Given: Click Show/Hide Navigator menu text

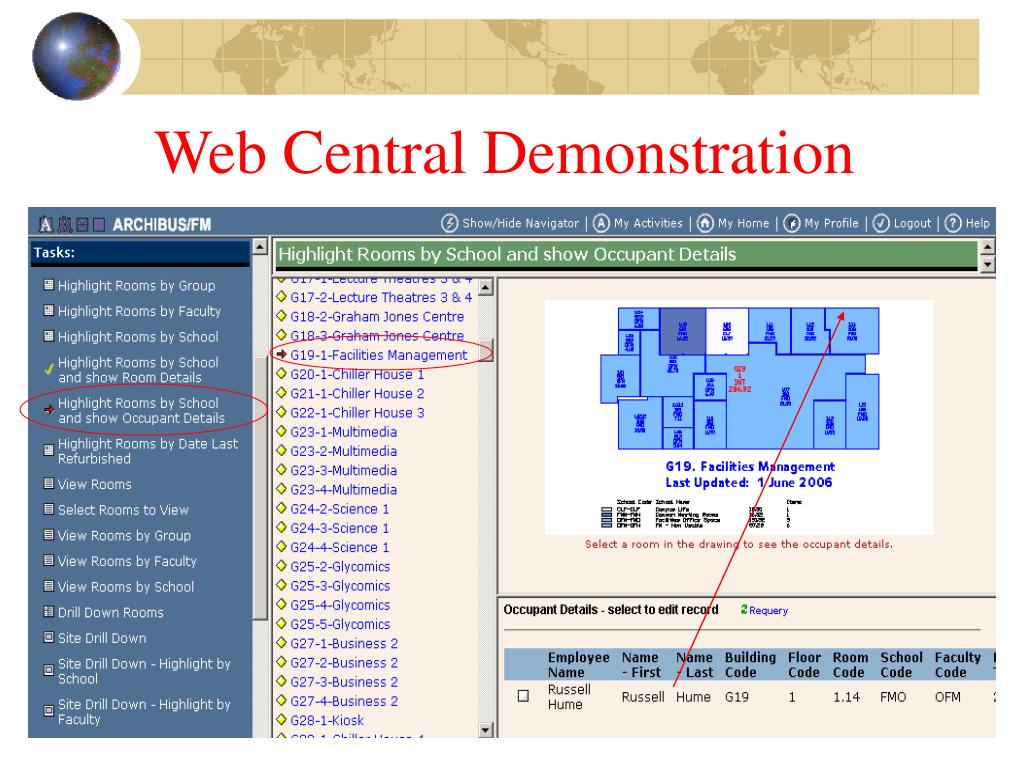Looking at the screenshot, I should click(x=520, y=223).
